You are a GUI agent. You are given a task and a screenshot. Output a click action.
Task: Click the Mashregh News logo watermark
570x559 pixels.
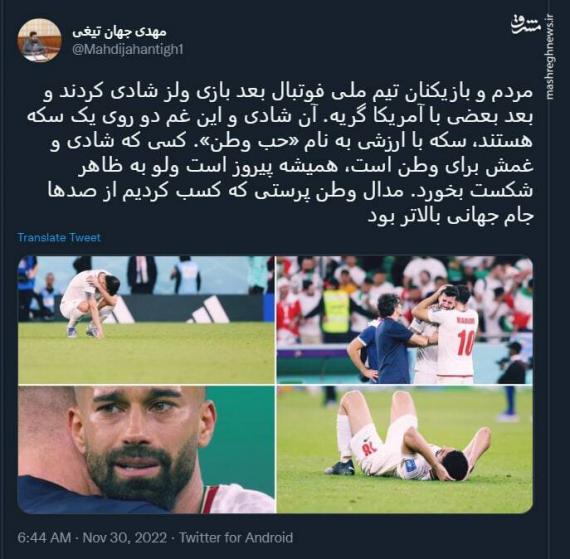pyautogui.click(x=526, y=25)
